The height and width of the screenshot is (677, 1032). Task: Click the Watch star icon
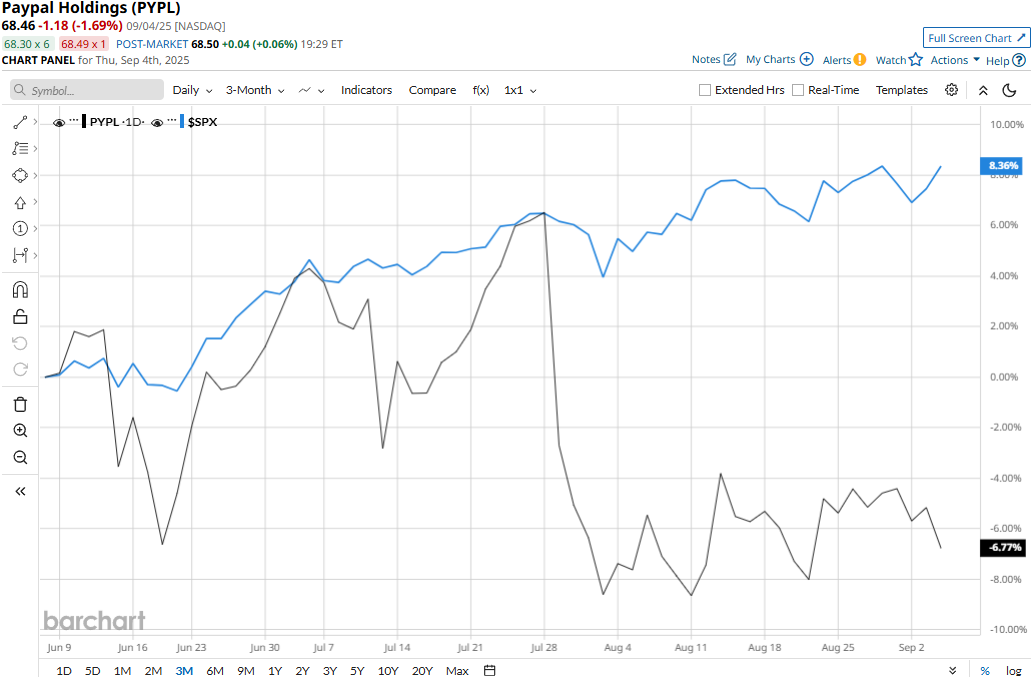[916, 60]
